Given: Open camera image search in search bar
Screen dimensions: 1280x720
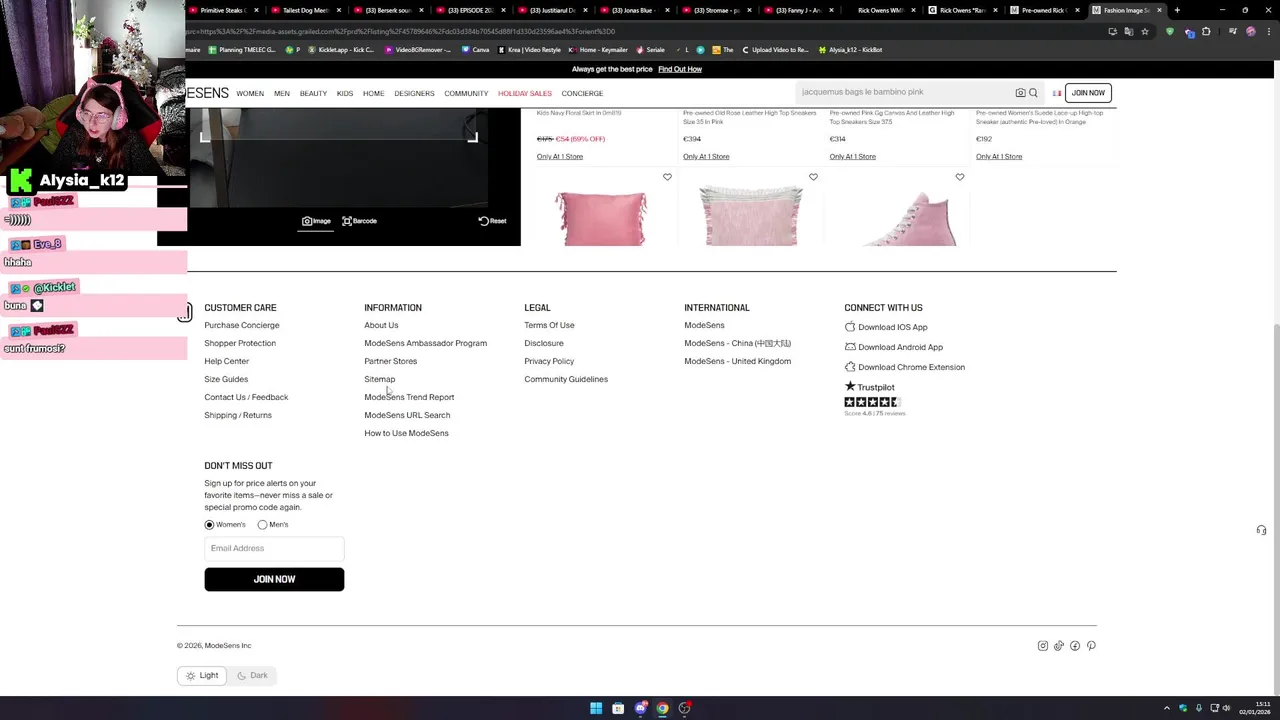Looking at the screenshot, I should [1020, 93].
